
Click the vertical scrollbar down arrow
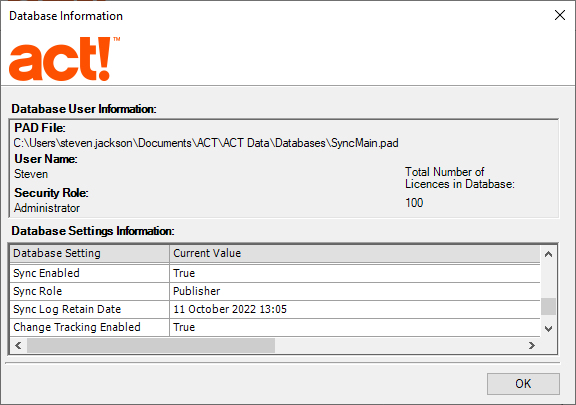548,328
